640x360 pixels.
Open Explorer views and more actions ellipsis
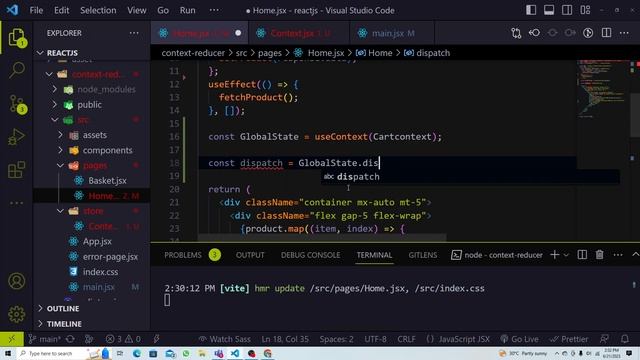(x=134, y=33)
